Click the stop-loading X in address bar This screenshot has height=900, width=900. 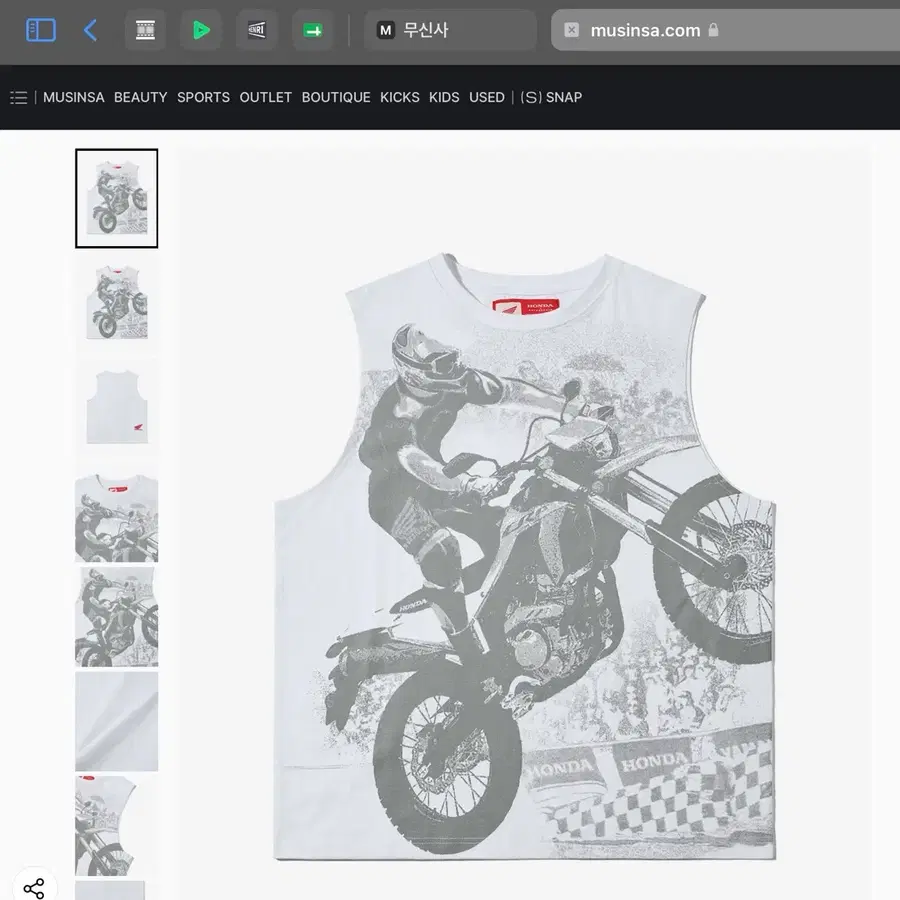pos(571,30)
